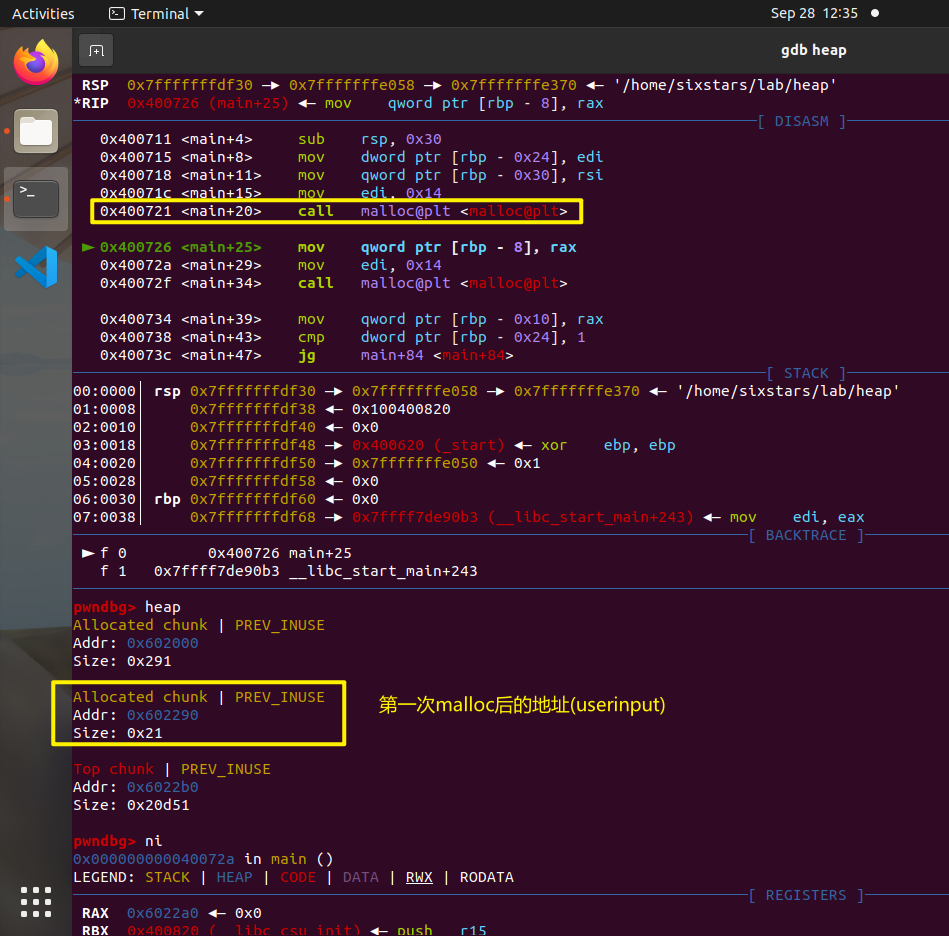This screenshot has height=936, width=949.
Task: Click the 0x400734 main+39 instruction
Action: point(352,319)
